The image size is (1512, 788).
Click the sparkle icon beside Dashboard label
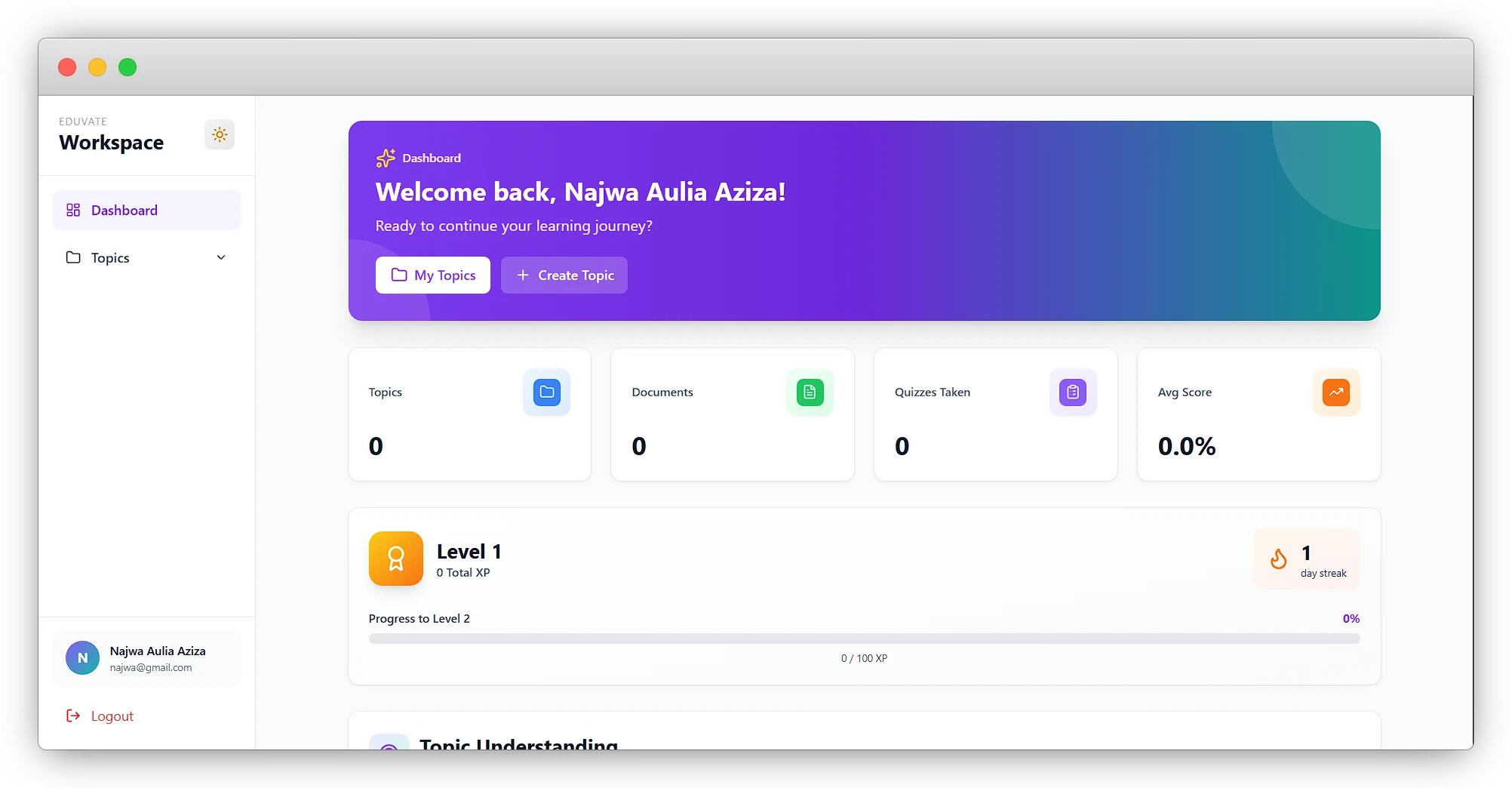(x=386, y=158)
